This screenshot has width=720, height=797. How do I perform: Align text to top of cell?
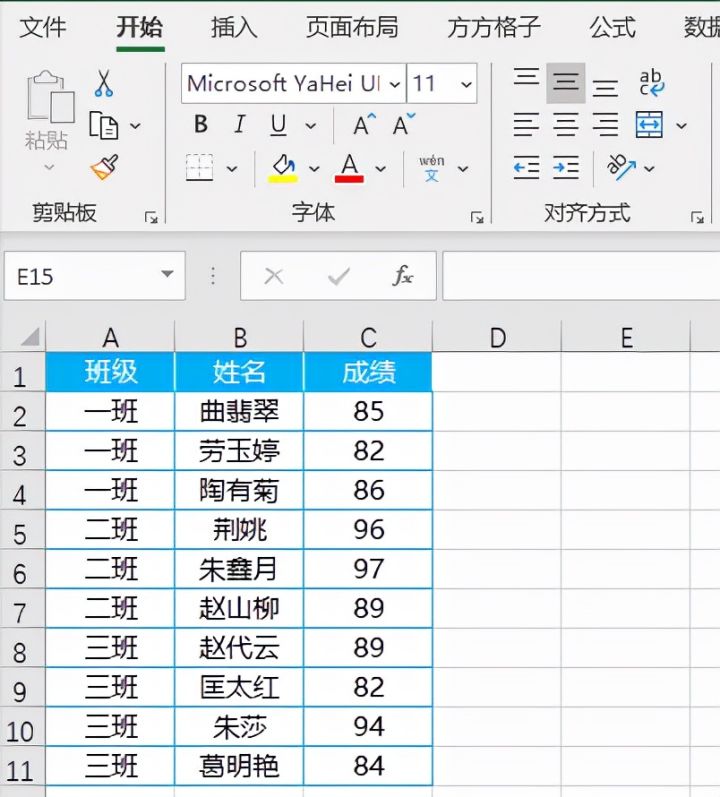click(x=526, y=78)
